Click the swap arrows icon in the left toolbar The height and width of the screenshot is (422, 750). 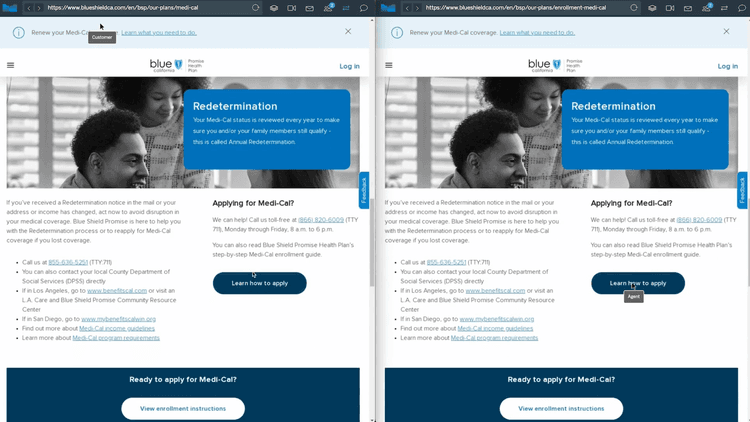pyautogui.click(x=346, y=8)
